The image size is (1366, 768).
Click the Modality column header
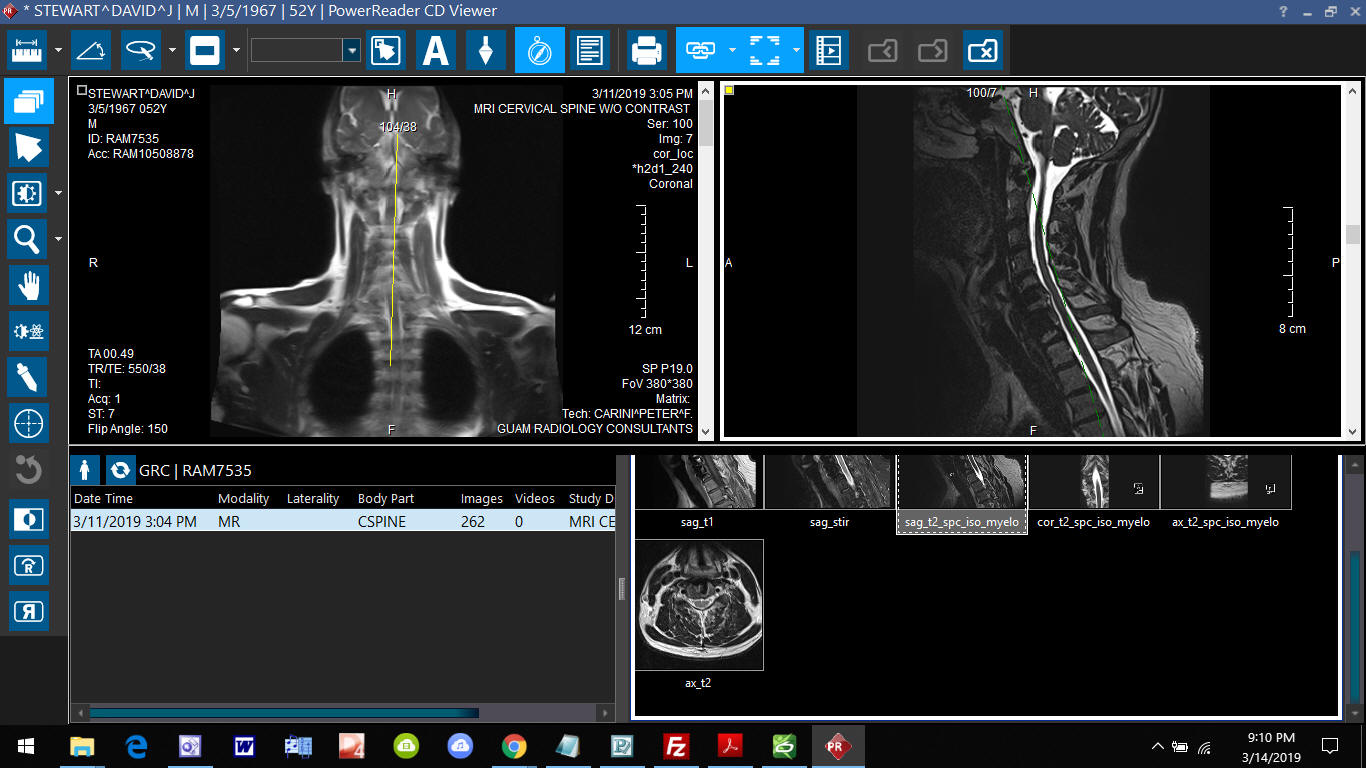coord(243,498)
